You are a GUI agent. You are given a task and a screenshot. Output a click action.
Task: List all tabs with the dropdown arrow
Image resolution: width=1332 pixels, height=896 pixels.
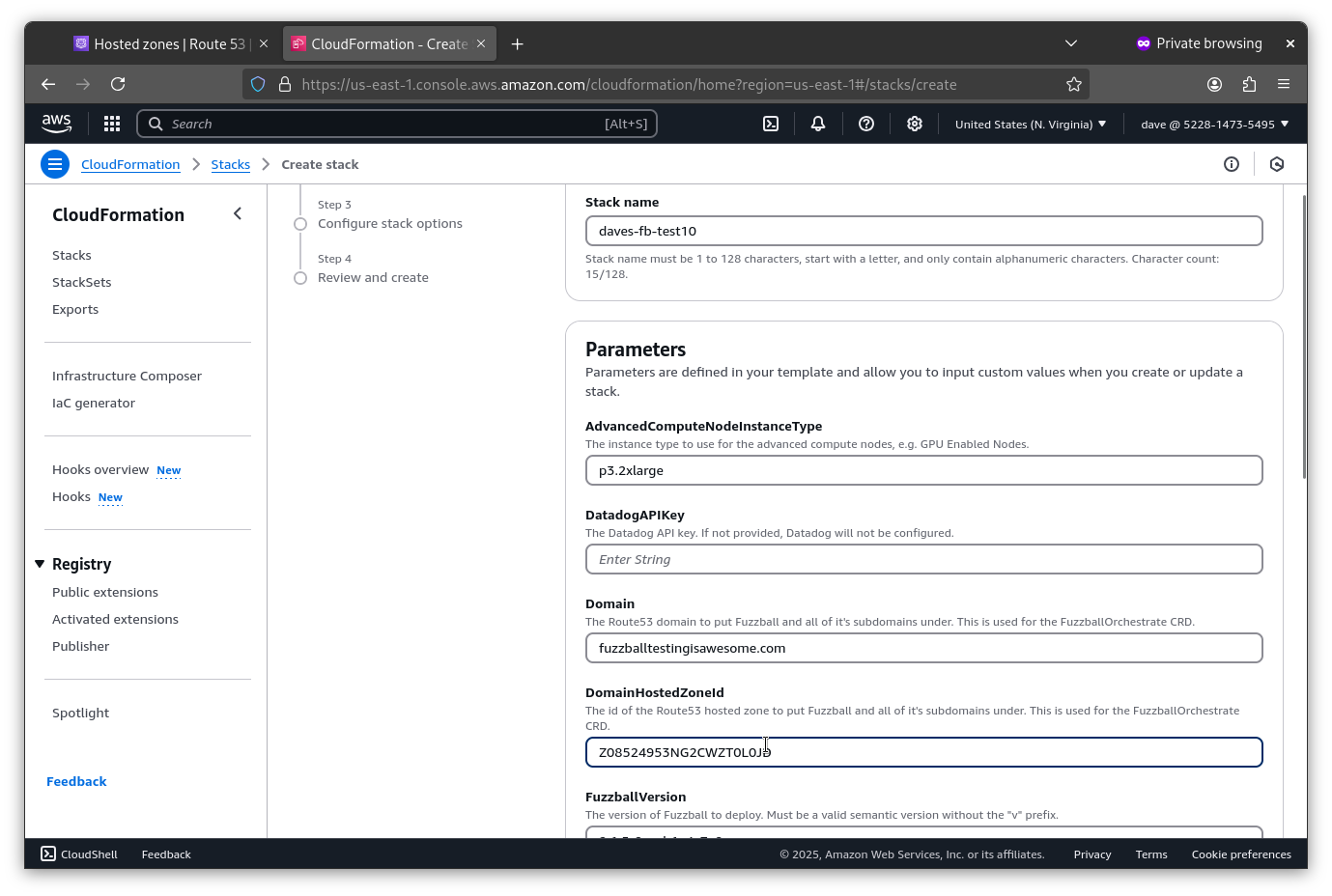1071,43
